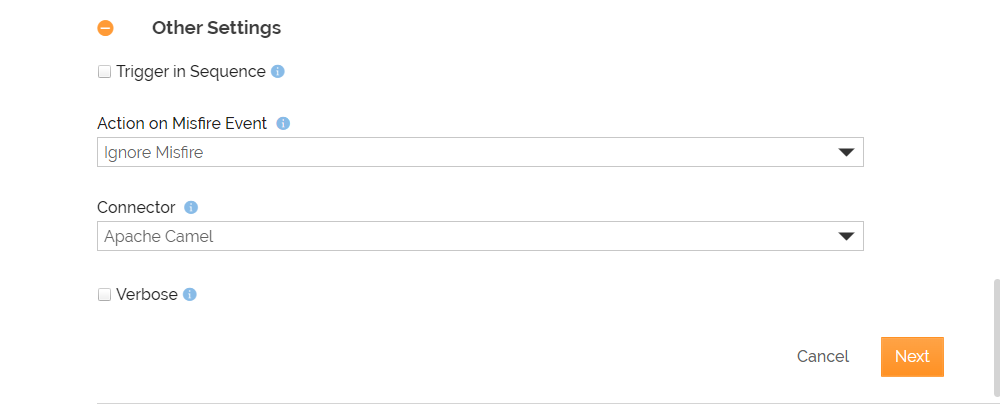The width and height of the screenshot is (1000, 404).
Task: Click the arrow on the Misfire Event dropdown
Action: 846,153
